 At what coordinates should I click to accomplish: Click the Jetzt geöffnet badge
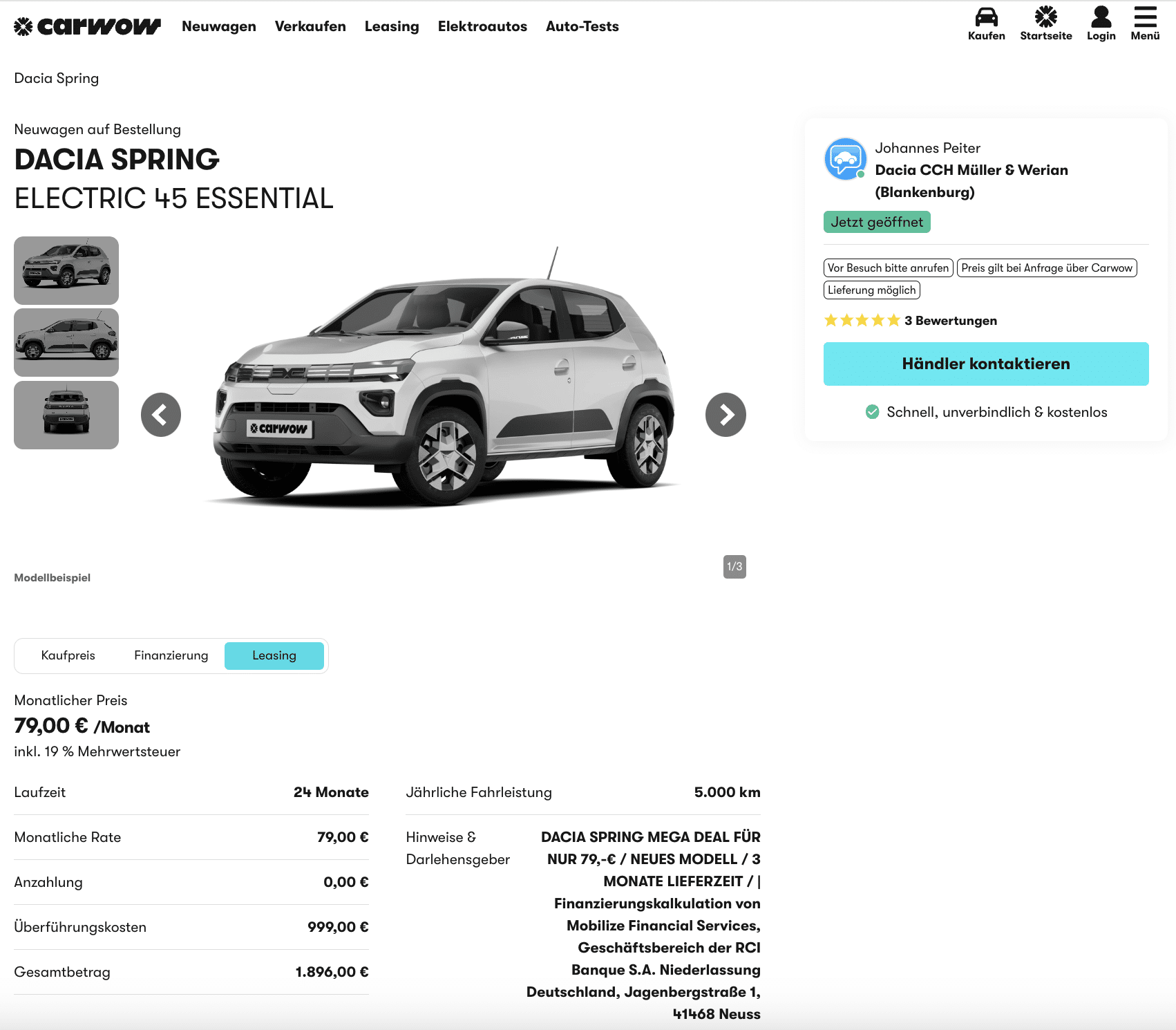(877, 222)
